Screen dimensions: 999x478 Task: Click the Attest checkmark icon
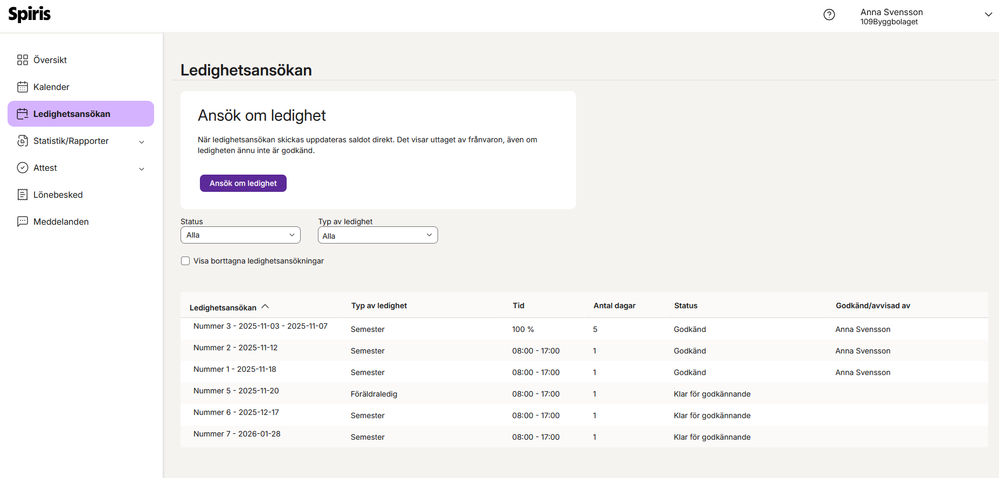tap(22, 168)
